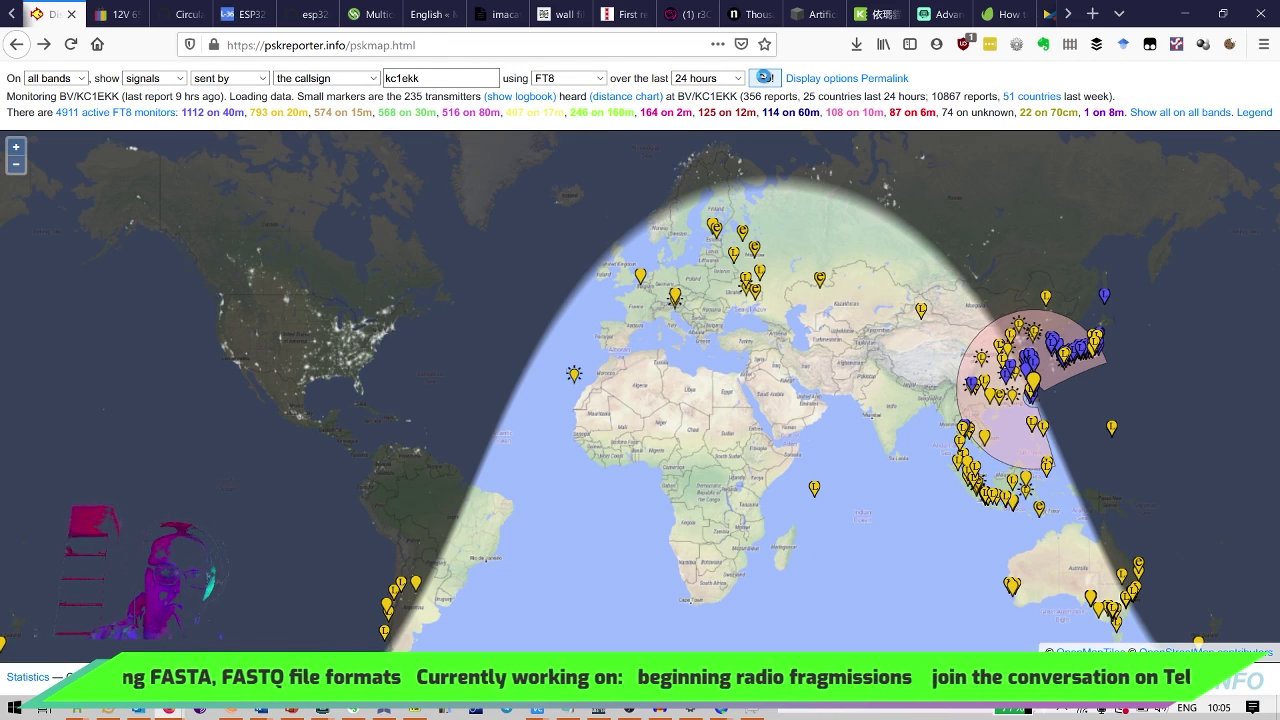The height and width of the screenshot is (720, 1280).
Task: Click '1112 on 40m' band count
Action: (x=213, y=112)
